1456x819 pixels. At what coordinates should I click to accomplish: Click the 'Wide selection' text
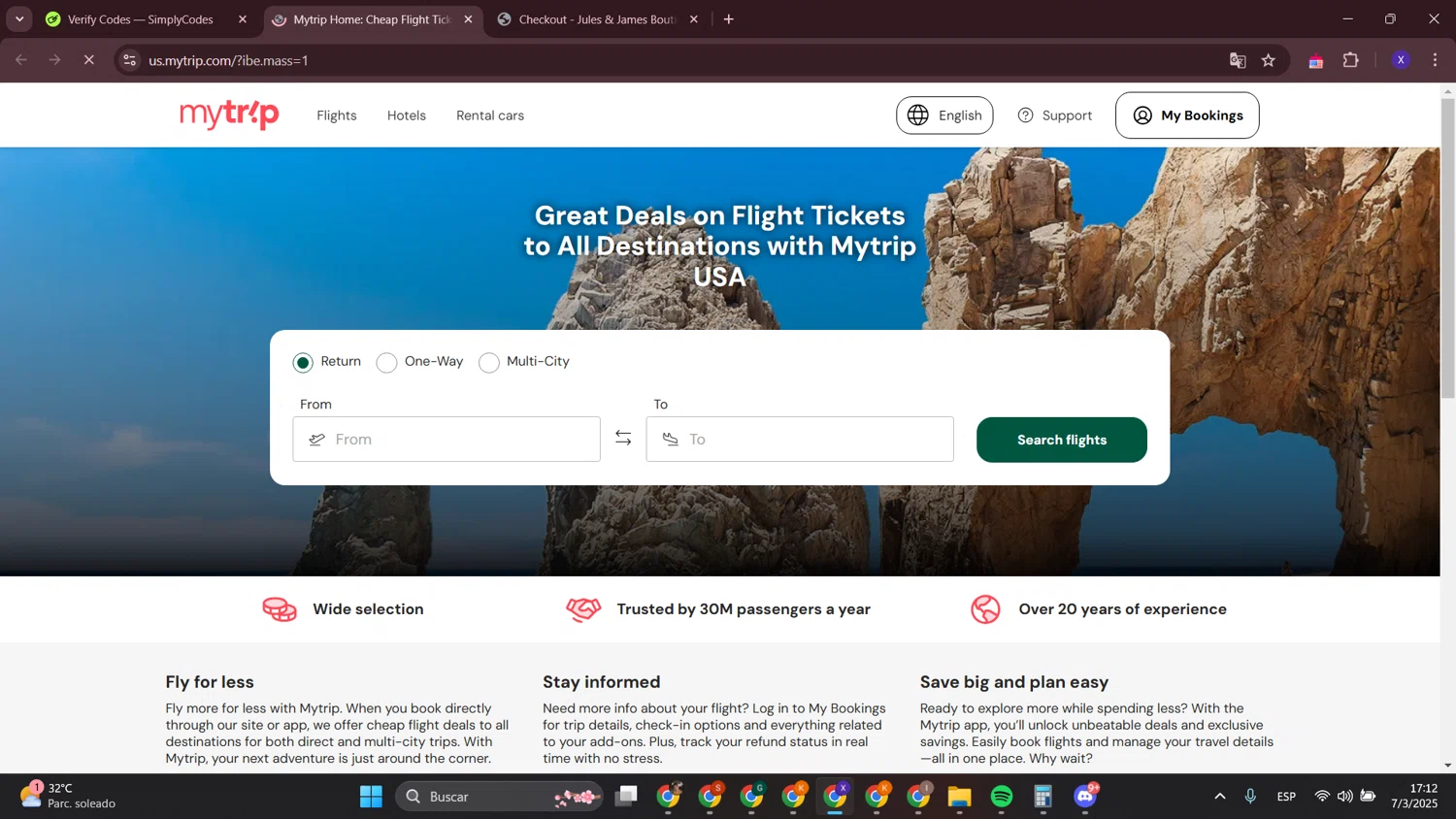(368, 609)
